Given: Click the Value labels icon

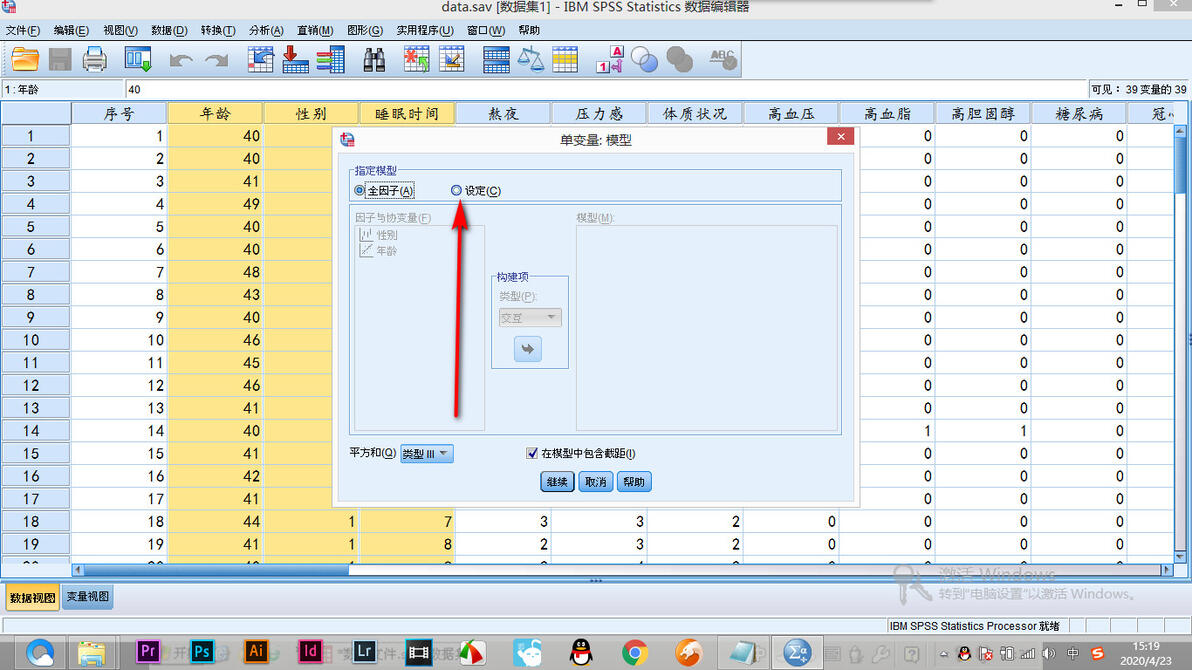Looking at the screenshot, I should point(610,59).
